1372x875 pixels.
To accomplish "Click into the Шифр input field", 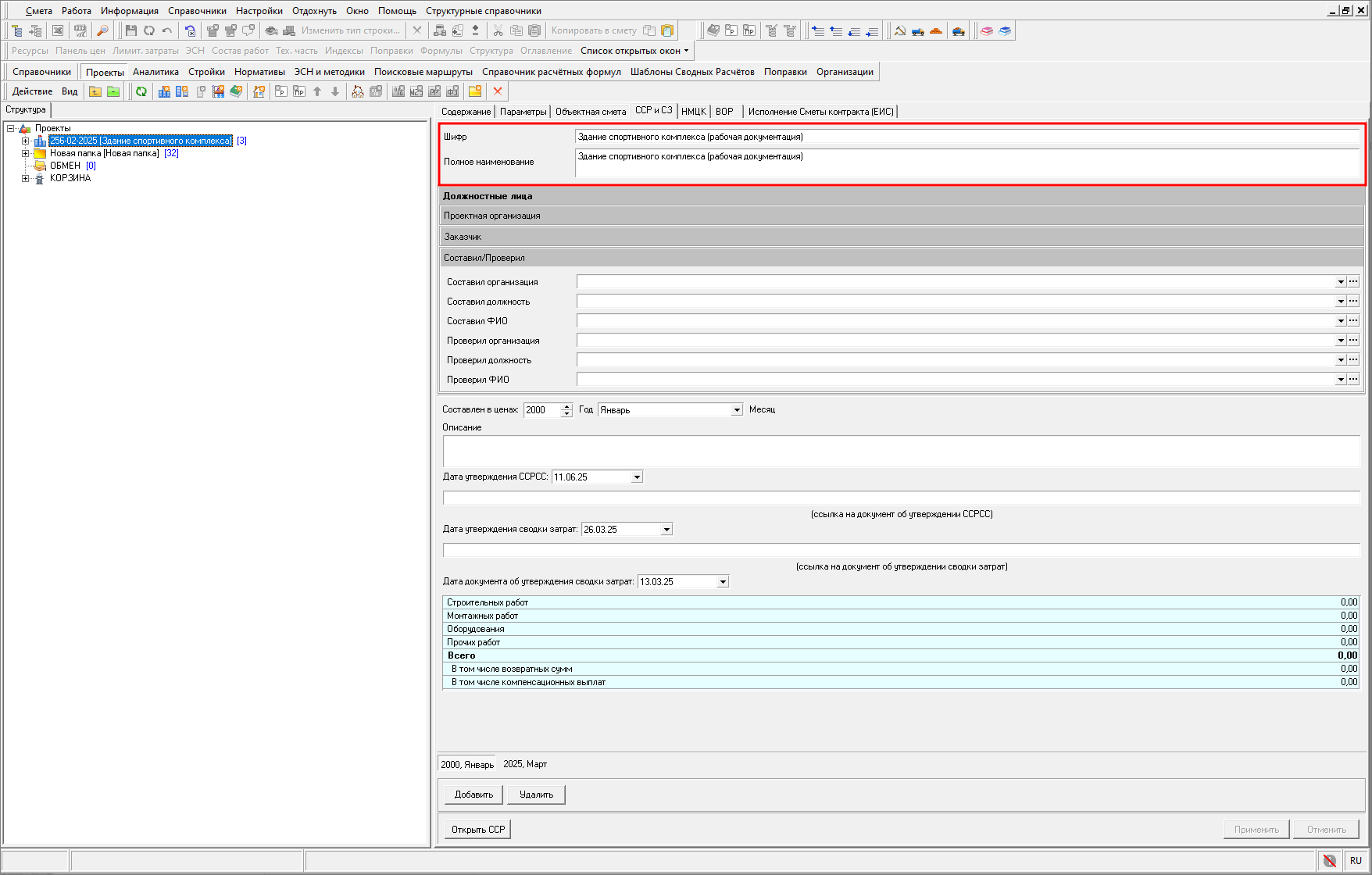I will pyautogui.click(x=966, y=137).
